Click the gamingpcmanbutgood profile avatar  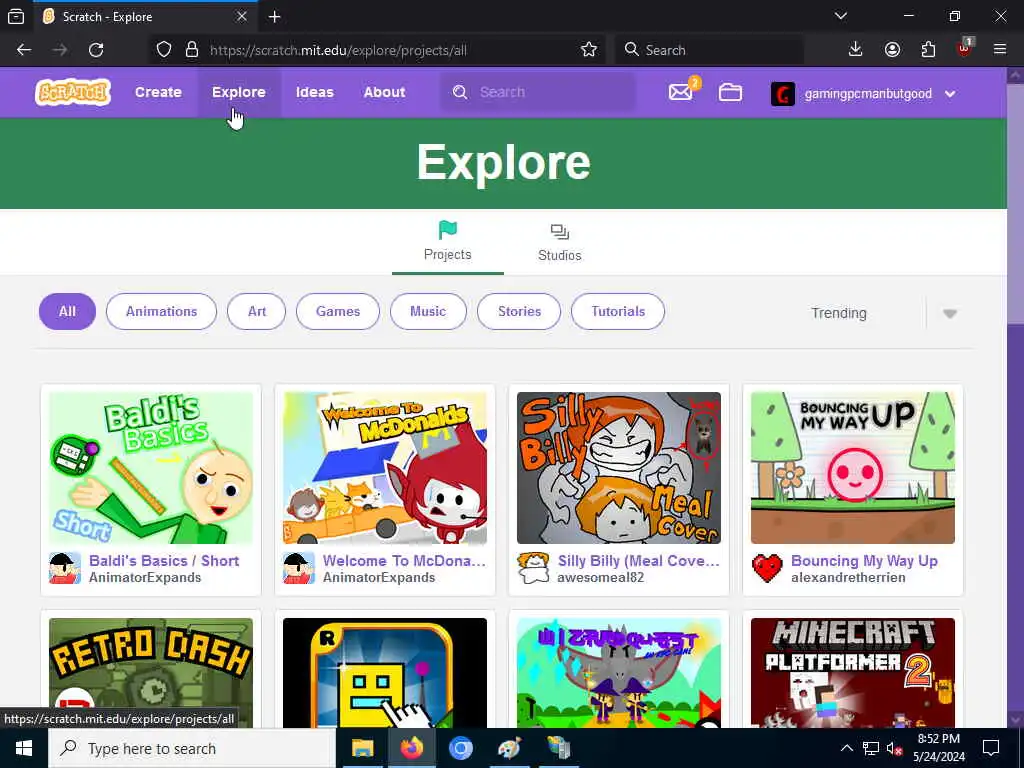(782, 93)
